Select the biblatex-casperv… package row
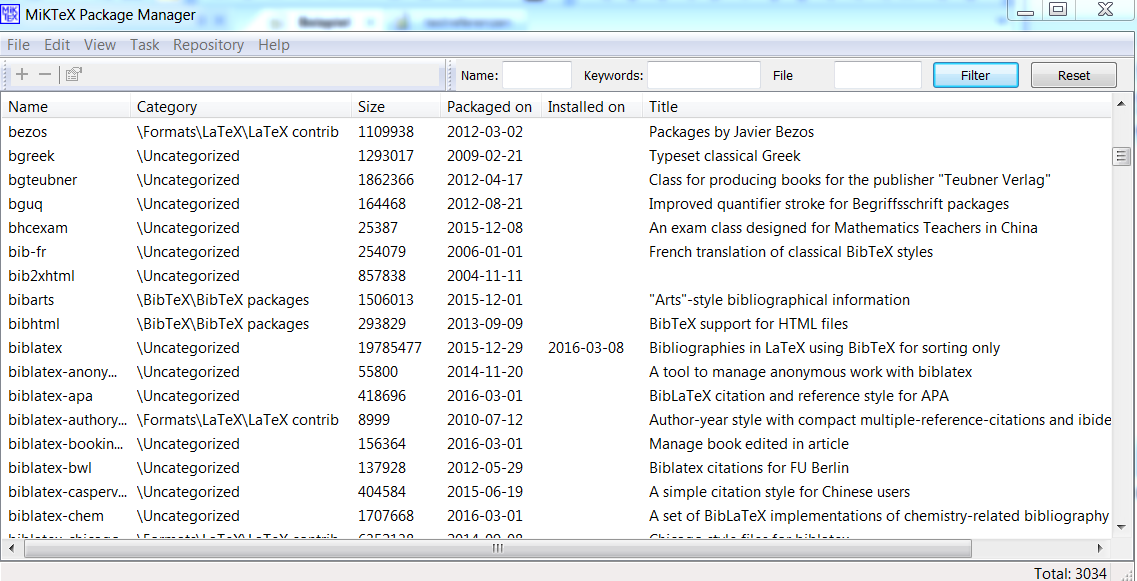This screenshot has width=1137, height=581. click(x=557, y=492)
